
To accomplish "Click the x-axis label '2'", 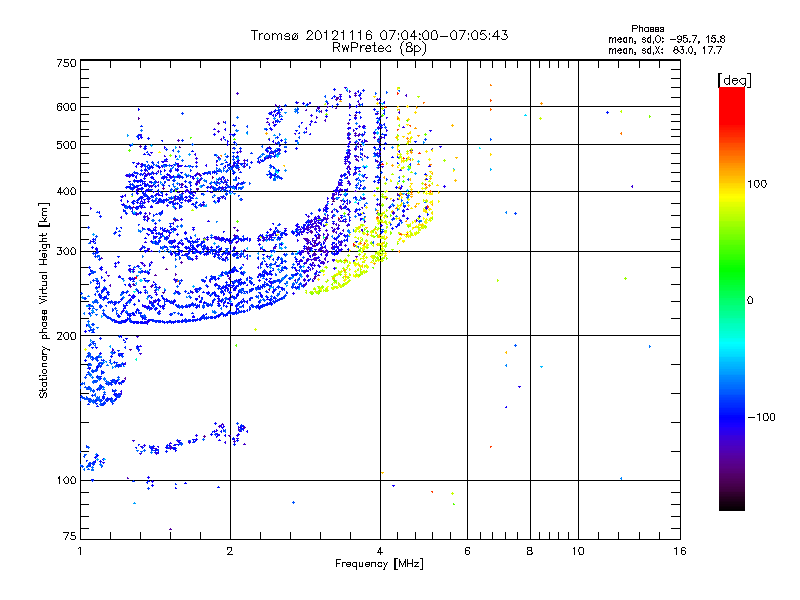I will [230, 551].
